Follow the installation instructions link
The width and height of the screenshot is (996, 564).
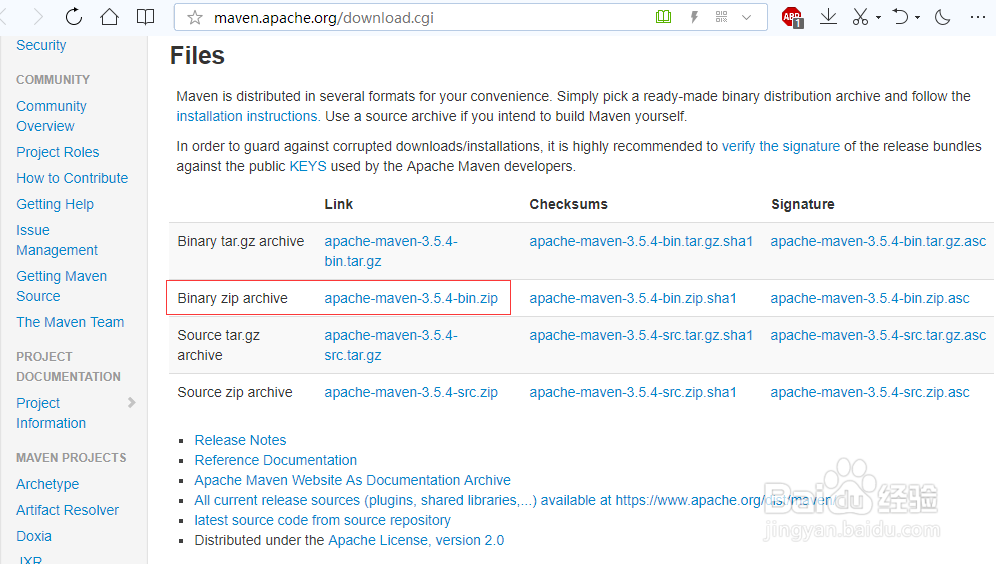point(248,117)
